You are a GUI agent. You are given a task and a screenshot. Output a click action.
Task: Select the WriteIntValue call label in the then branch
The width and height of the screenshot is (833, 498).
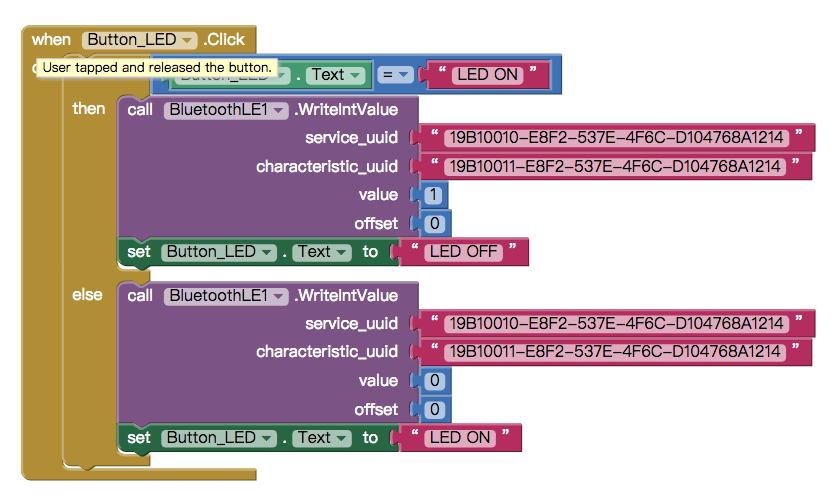346,110
